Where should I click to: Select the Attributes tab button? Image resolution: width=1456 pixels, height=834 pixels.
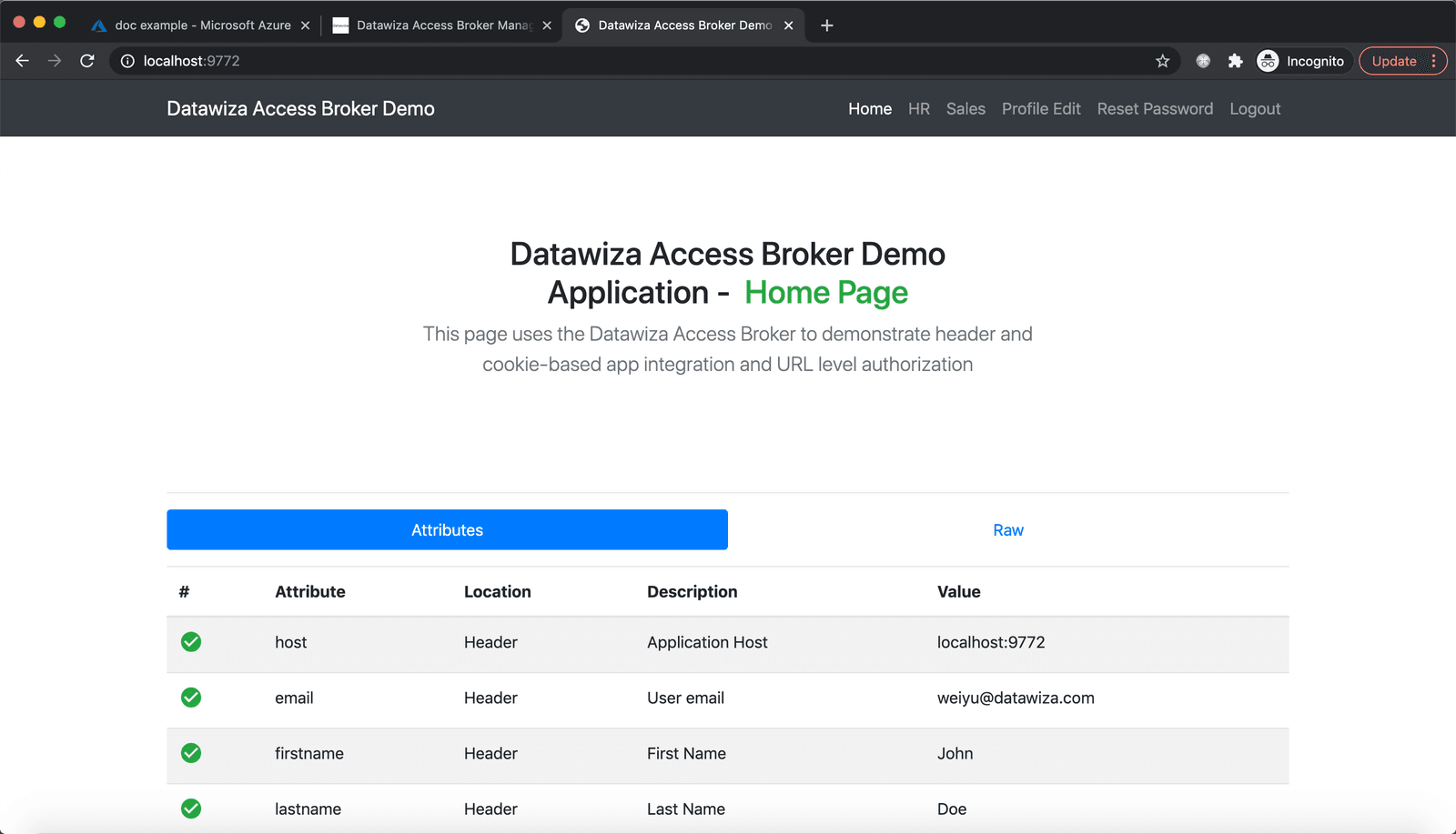pyautogui.click(x=447, y=529)
